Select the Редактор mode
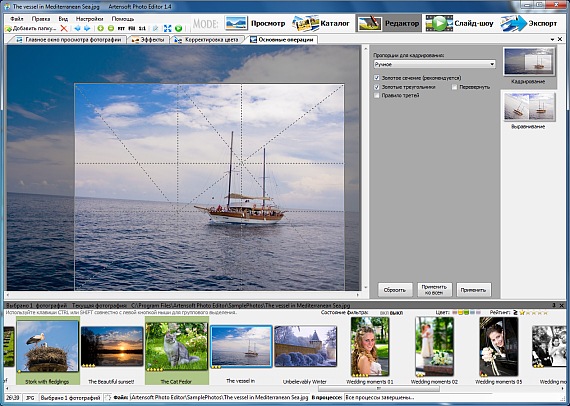This screenshot has width=570, height=406. pyautogui.click(x=389, y=23)
